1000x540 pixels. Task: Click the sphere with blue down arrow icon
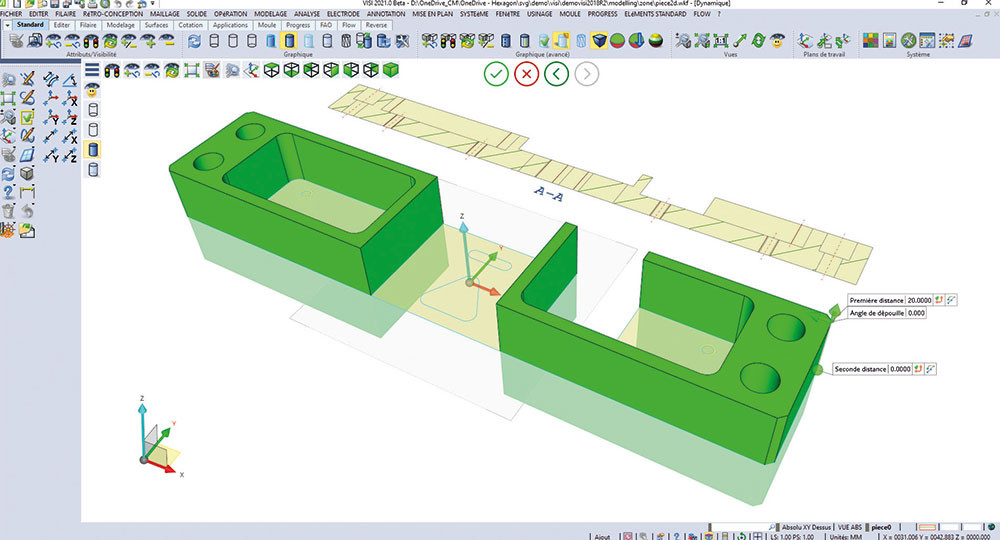[636, 41]
